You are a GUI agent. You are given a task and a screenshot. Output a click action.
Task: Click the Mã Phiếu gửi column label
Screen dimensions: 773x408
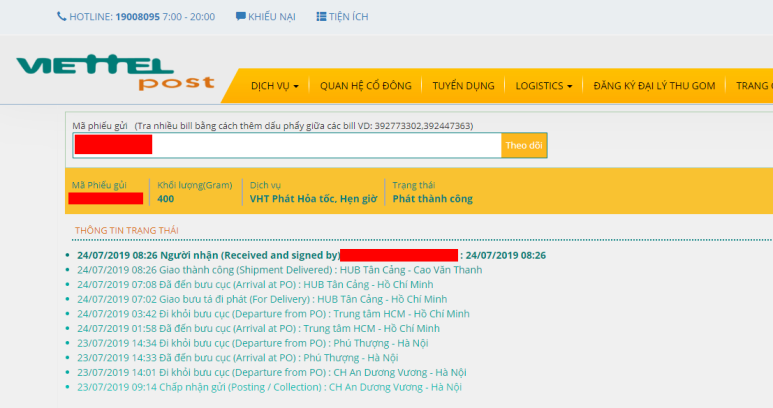(x=99, y=185)
